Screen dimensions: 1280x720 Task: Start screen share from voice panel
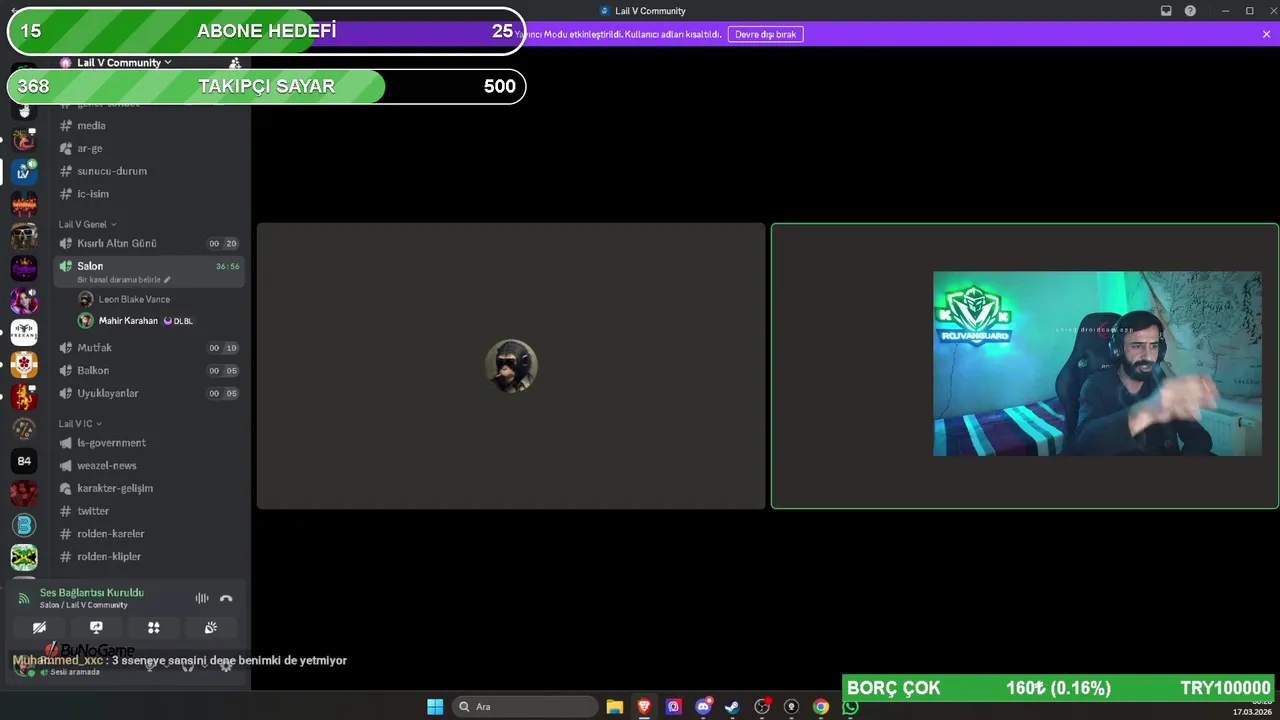click(96, 628)
